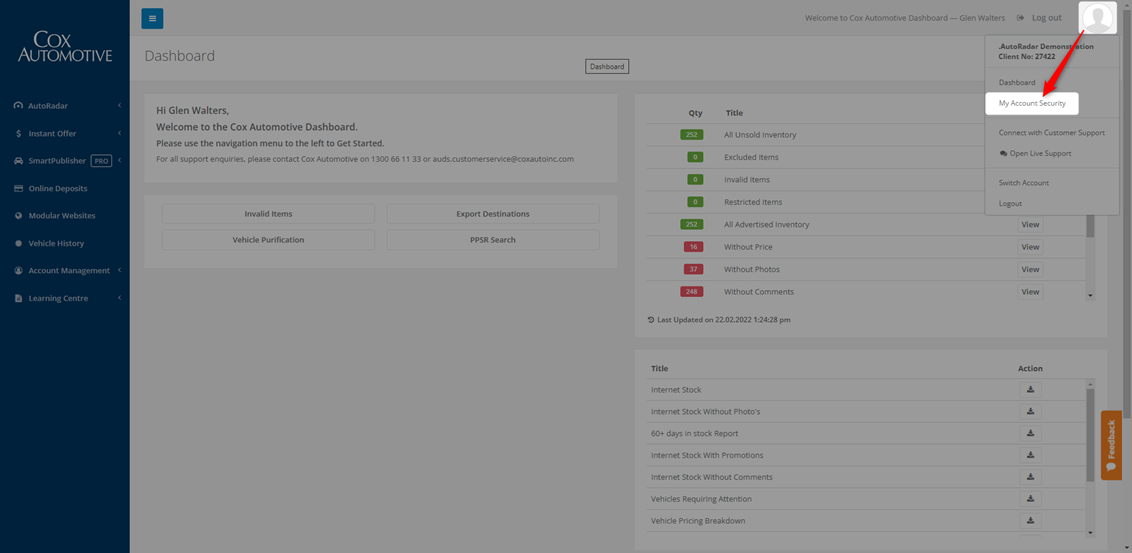Image resolution: width=1132 pixels, height=553 pixels.
Task: Select Dashboard in the profile dropdown
Action: (x=1016, y=82)
